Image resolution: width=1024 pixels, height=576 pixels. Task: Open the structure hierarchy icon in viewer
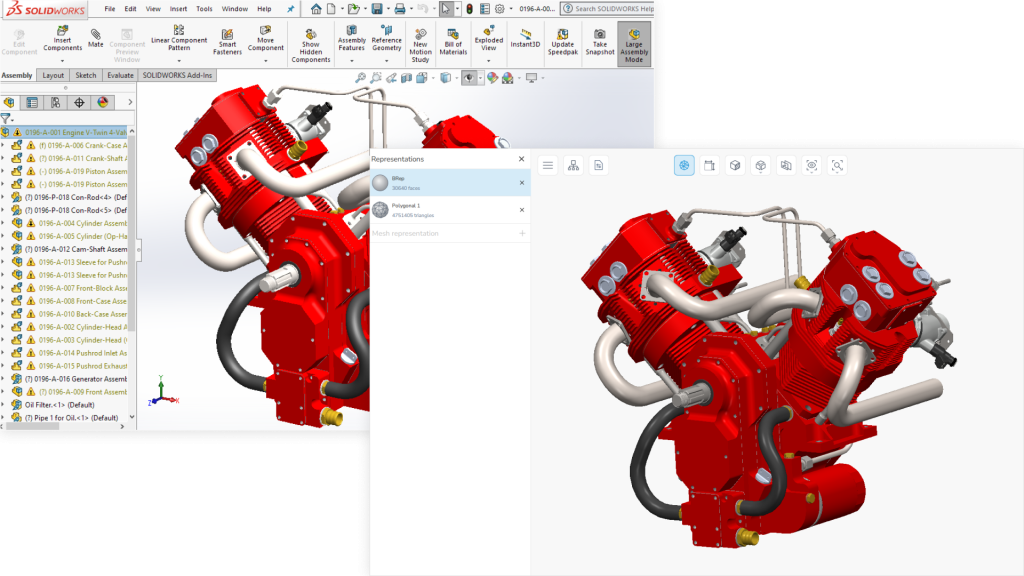tap(573, 165)
